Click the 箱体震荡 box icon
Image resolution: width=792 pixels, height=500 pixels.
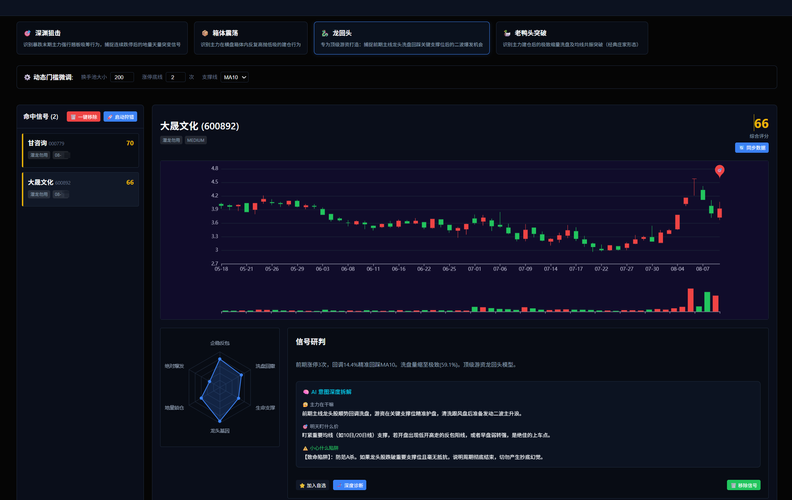coord(205,33)
